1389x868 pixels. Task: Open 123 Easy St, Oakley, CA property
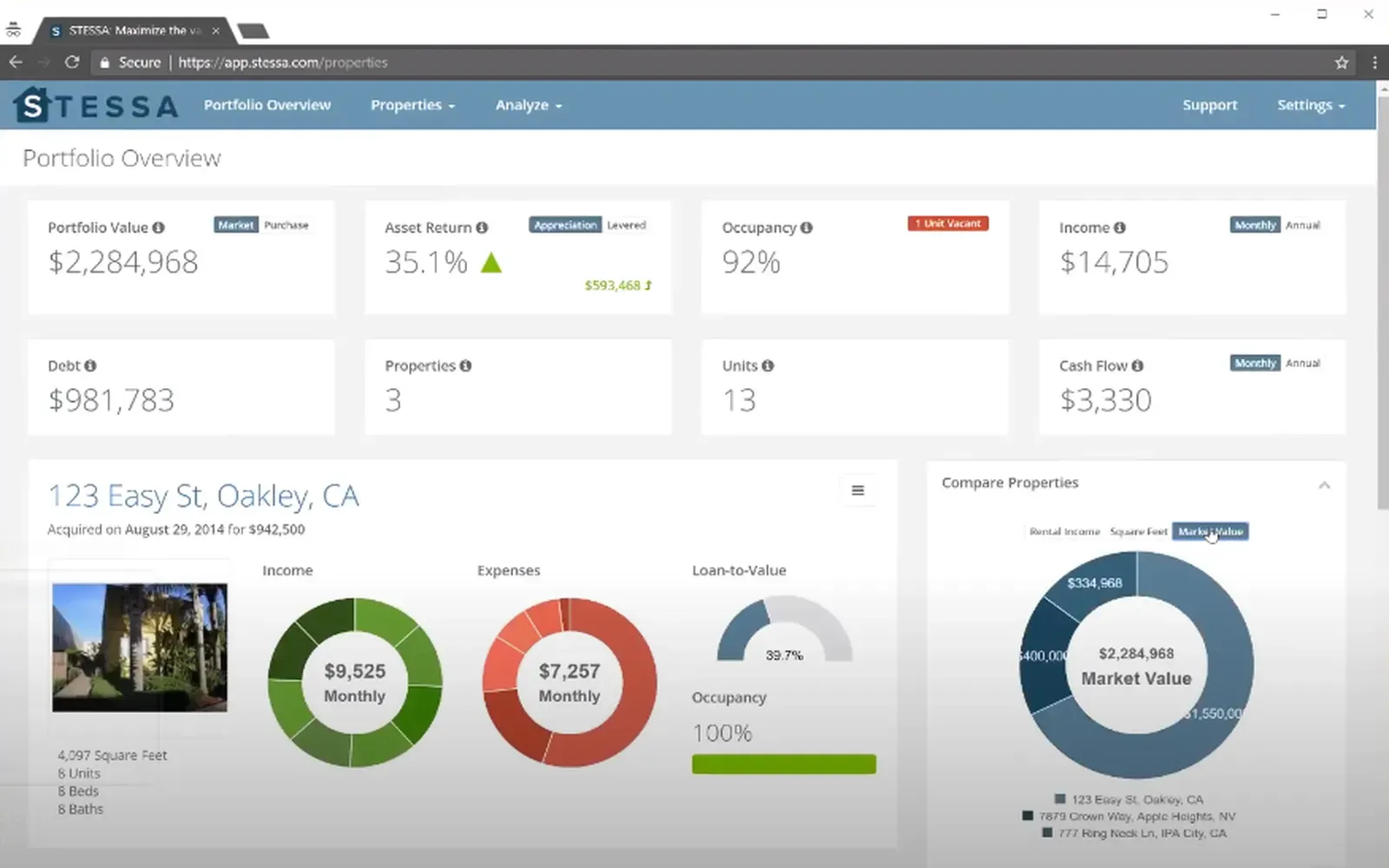(x=203, y=496)
